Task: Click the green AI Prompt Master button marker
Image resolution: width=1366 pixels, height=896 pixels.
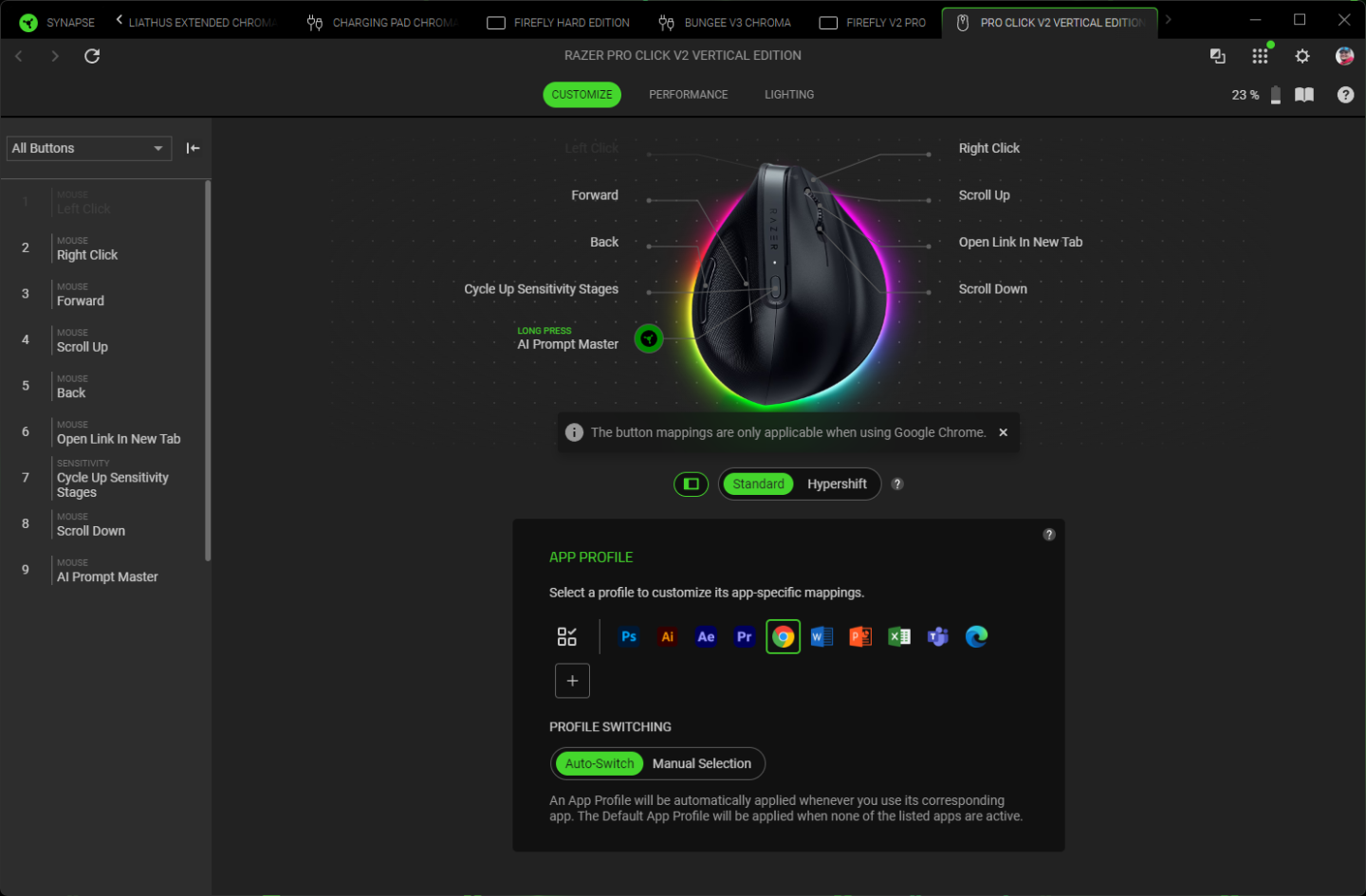Action: (649, 338)
